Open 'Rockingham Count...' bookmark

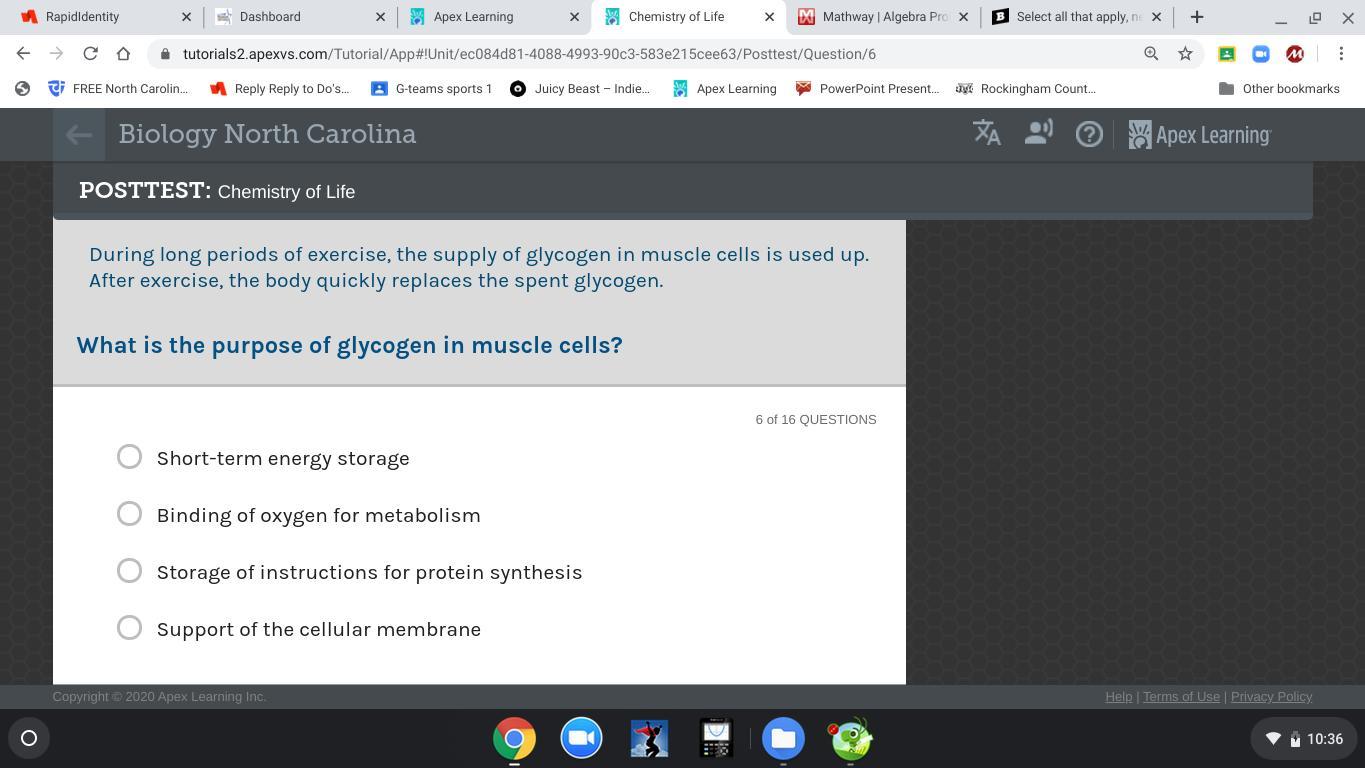click(x=1026, y=89)
